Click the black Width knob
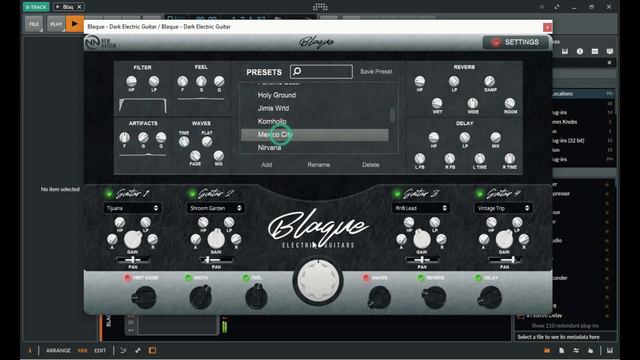The image size is (640, 360). click(x=200, y=298)
